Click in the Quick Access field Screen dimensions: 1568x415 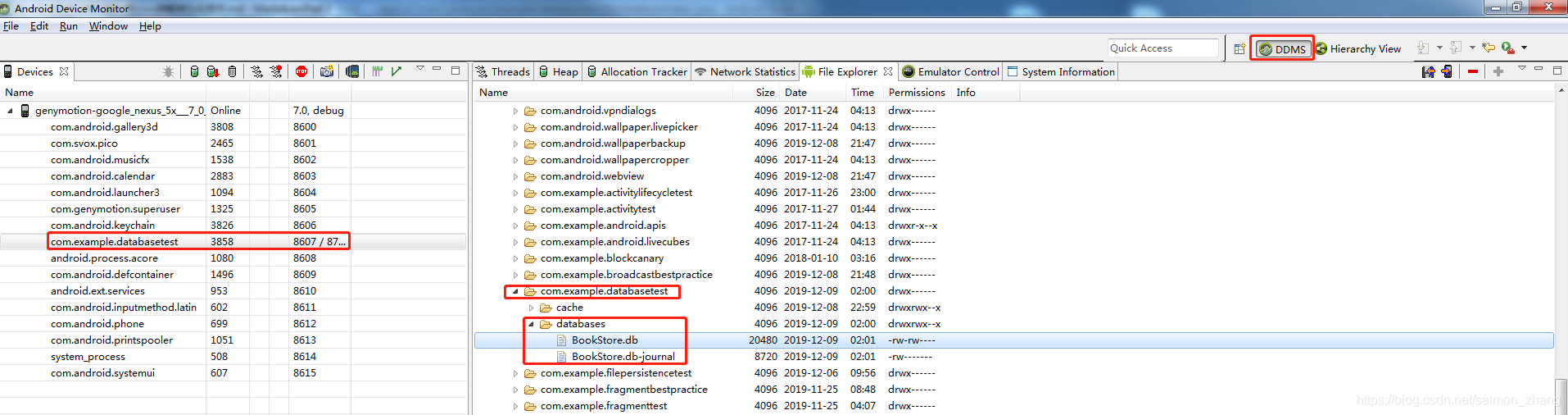click(1163, 48)
